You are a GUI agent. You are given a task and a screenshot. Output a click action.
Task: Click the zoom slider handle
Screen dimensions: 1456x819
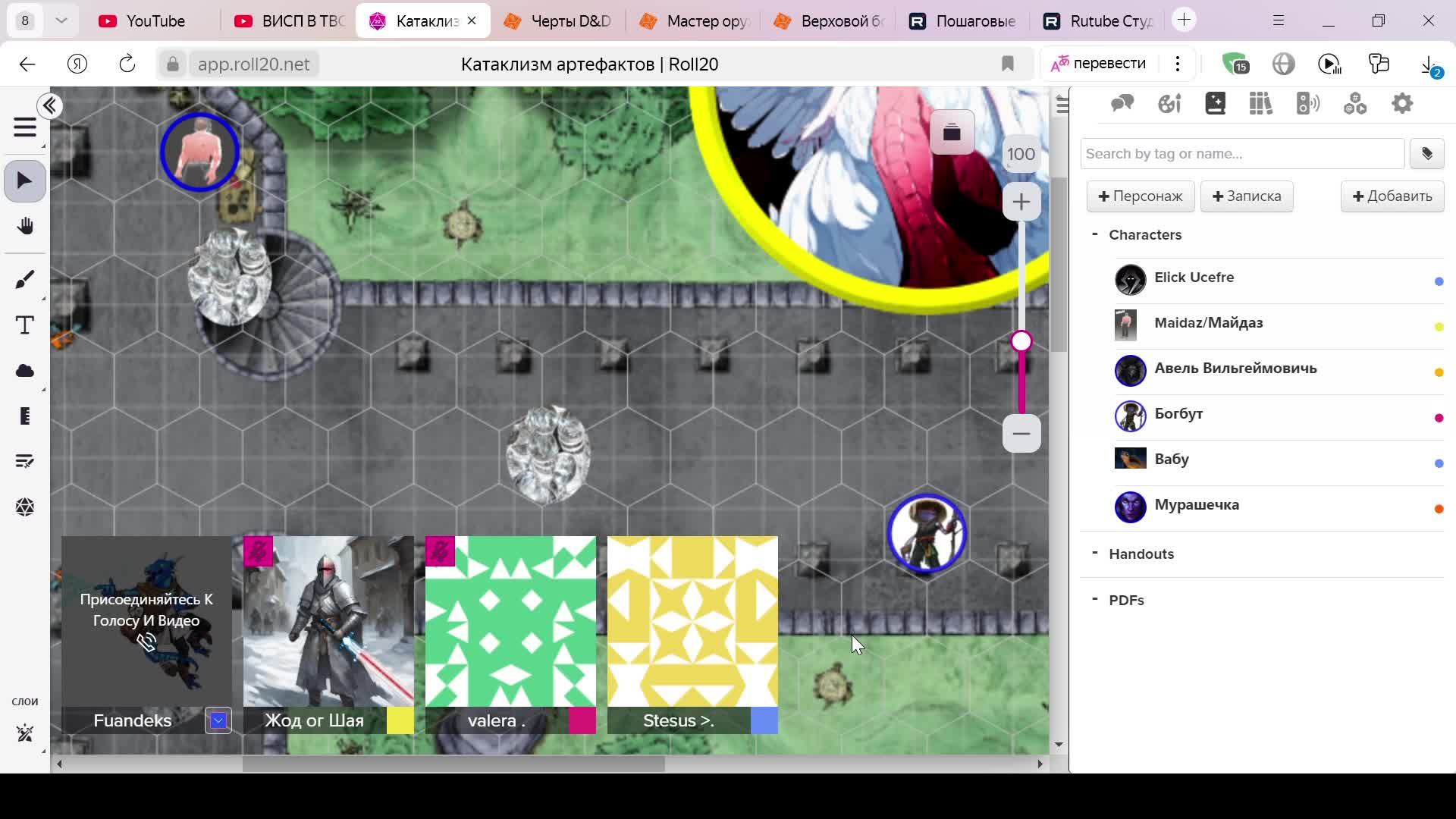pos(1021,341)
